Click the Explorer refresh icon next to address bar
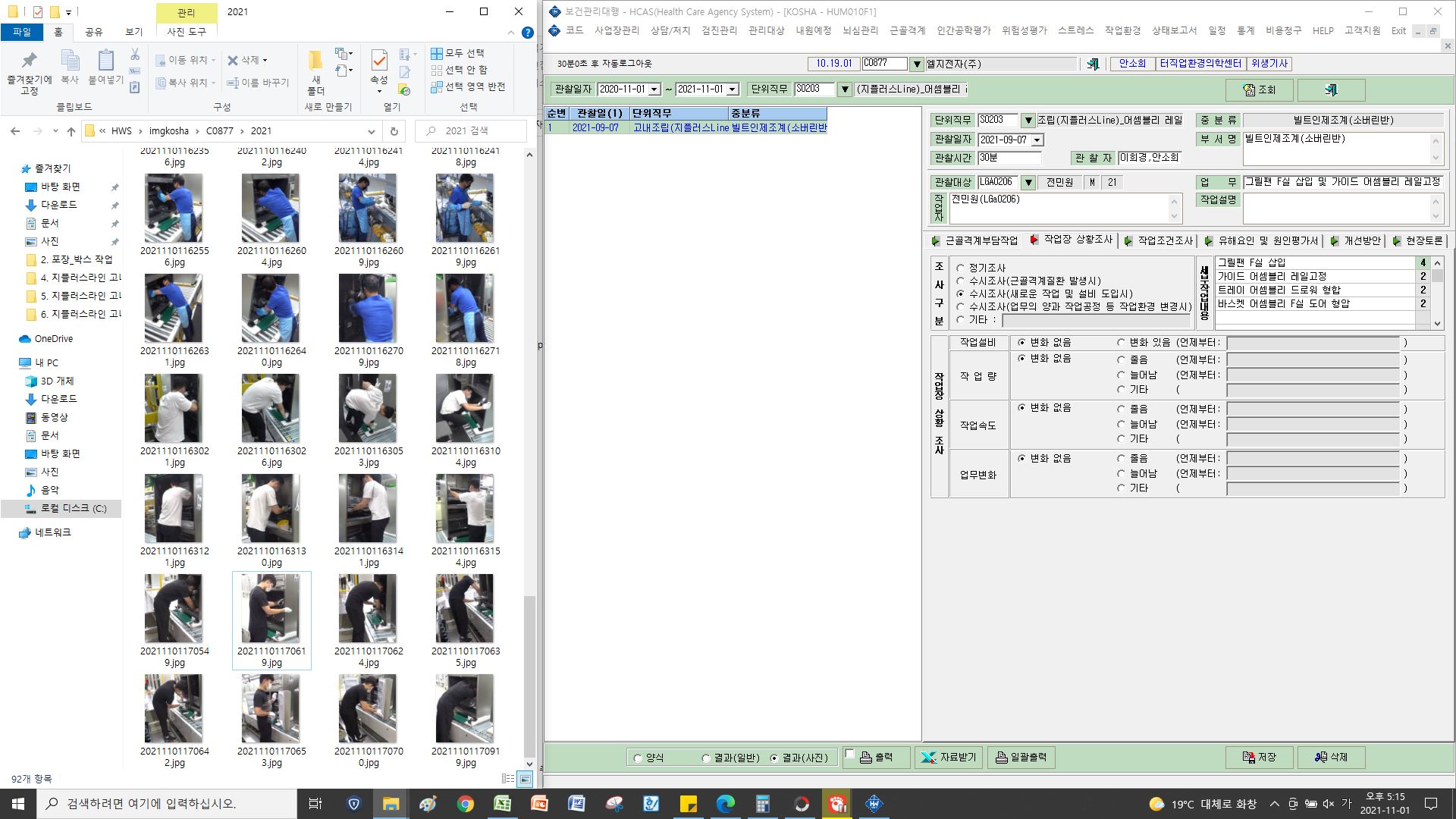The height and width of the screenshot is (819, 1456). (x=394, y=131)
